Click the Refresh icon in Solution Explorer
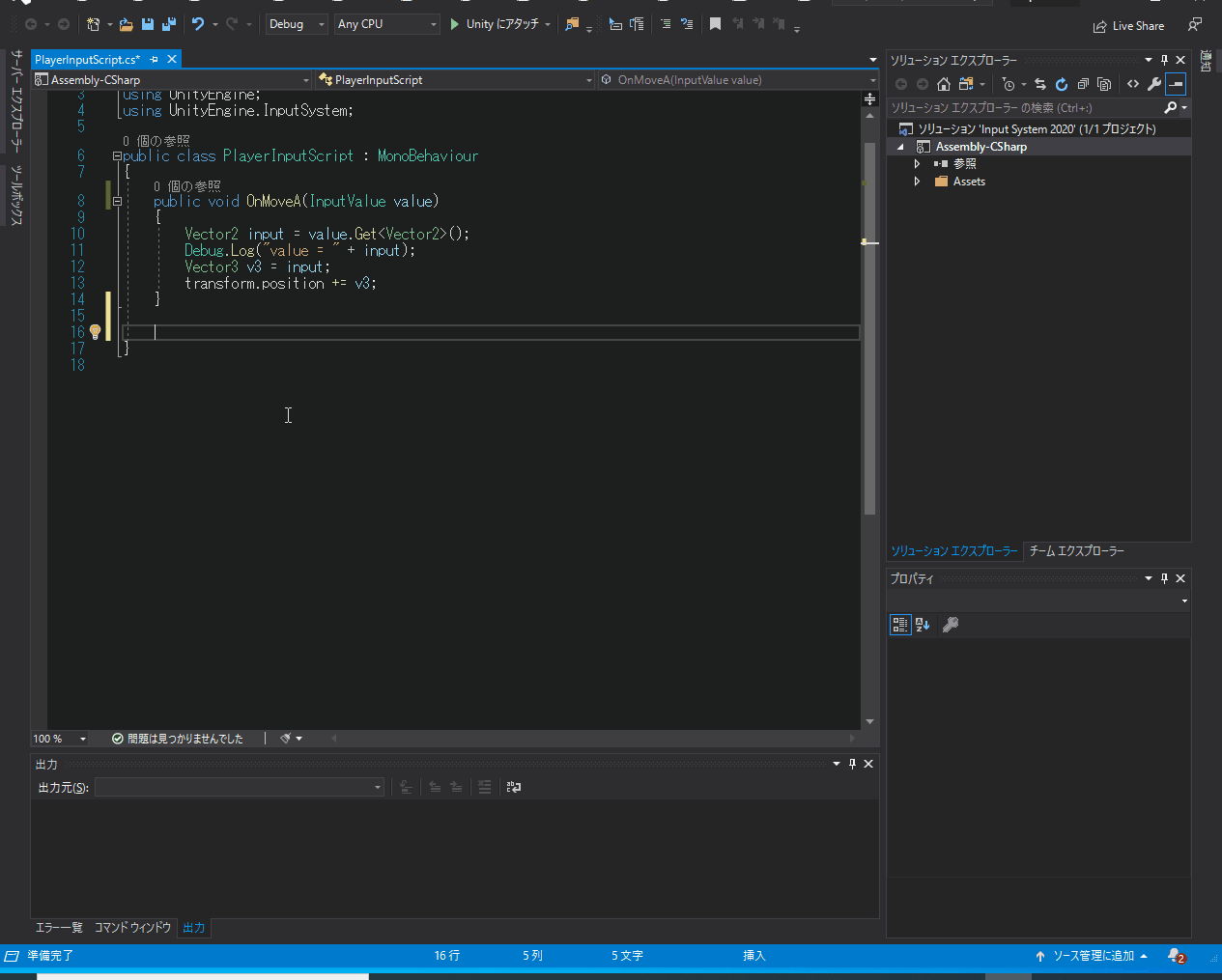Image resolution: width=1222 pixels, height=980 pixels. 1061,84
